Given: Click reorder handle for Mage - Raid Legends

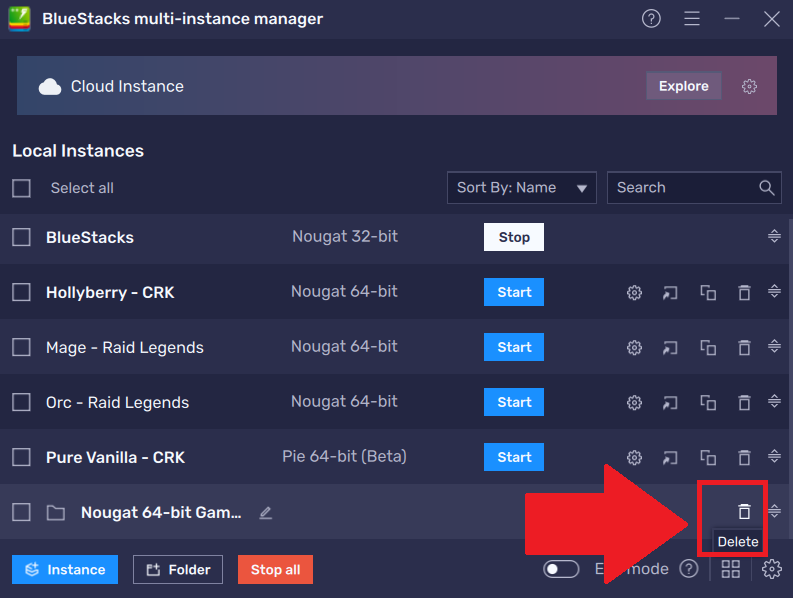Looking at the screenshot, I should pyautogui.click(x=774, y=346).
